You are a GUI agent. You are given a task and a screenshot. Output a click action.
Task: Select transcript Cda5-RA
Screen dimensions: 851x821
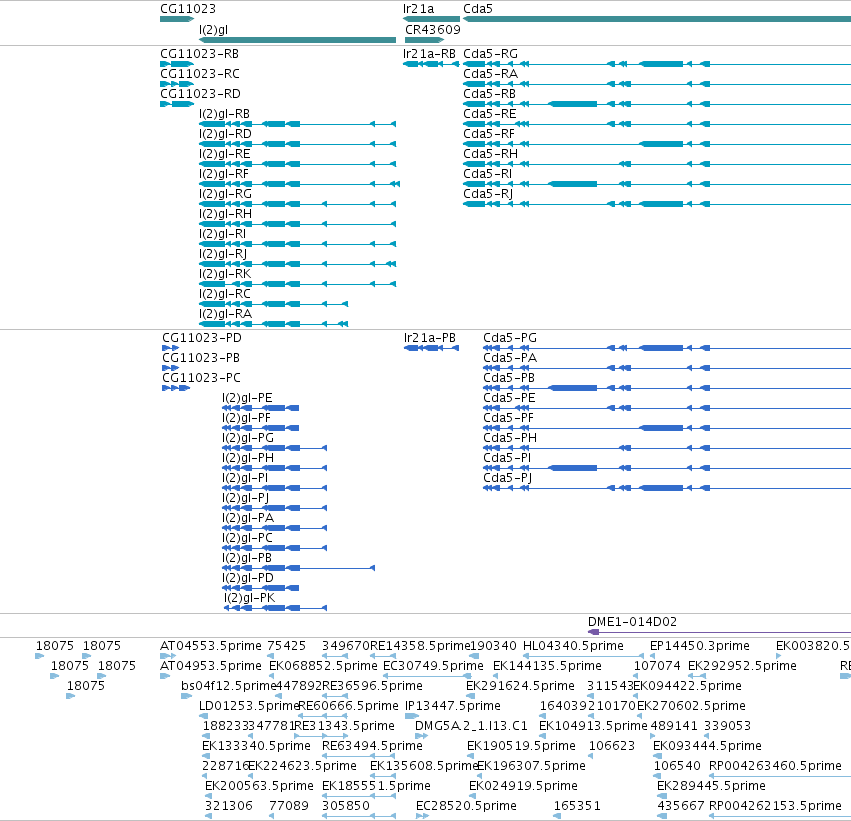pyautogui.click(x=657, y=84)
